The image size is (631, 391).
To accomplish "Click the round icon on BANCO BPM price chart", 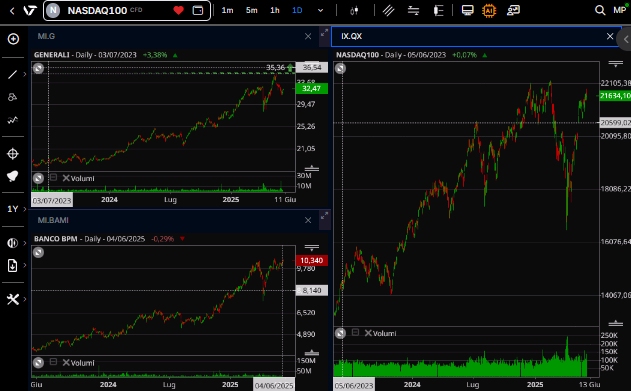I will [38, 253].
